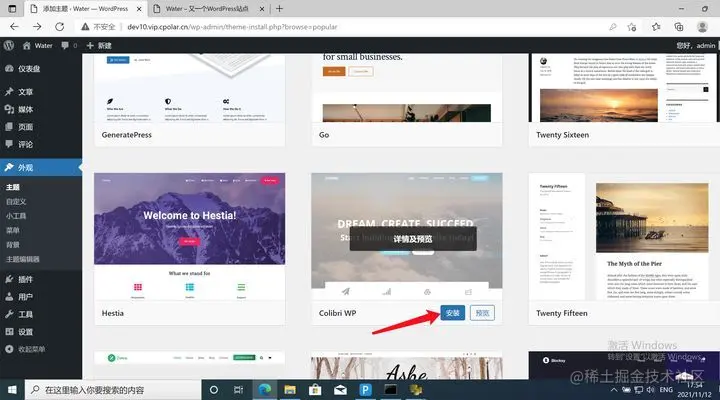Open the Windows Start menu
This screenshot has width=720, height=400.
coord(12,390)
